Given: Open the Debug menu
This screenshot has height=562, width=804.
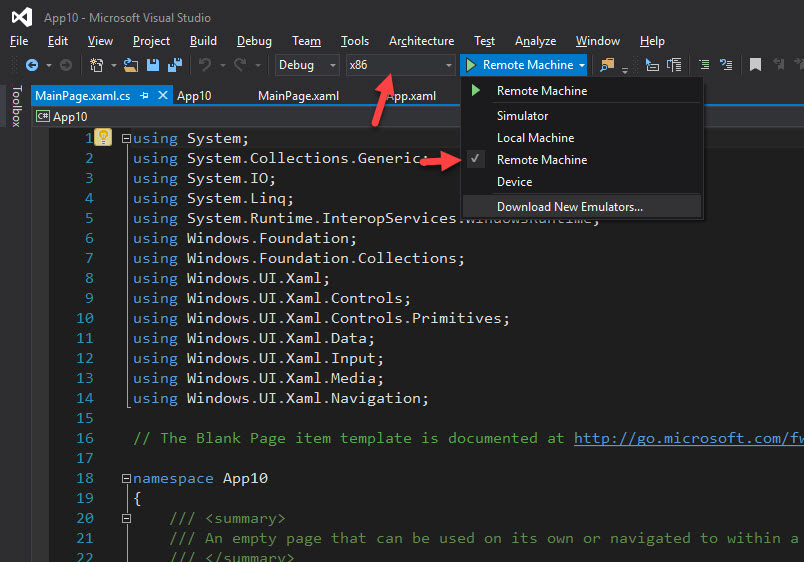Looking at the screenshot, I should pyautogui.click(x=254, y=41).
